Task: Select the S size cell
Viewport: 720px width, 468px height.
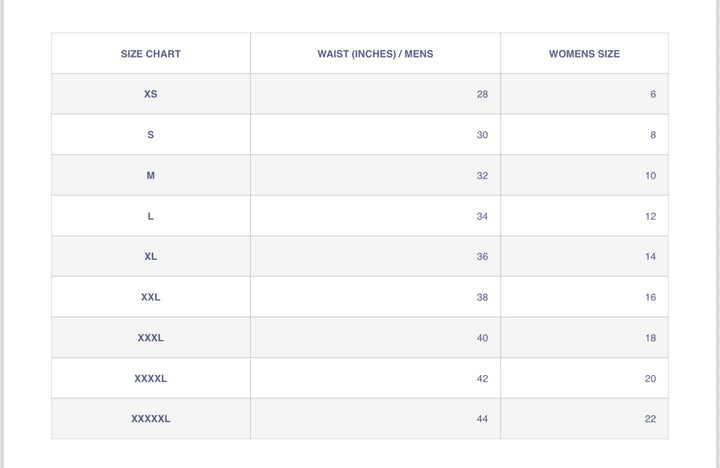Action: [x=150, y=135]
